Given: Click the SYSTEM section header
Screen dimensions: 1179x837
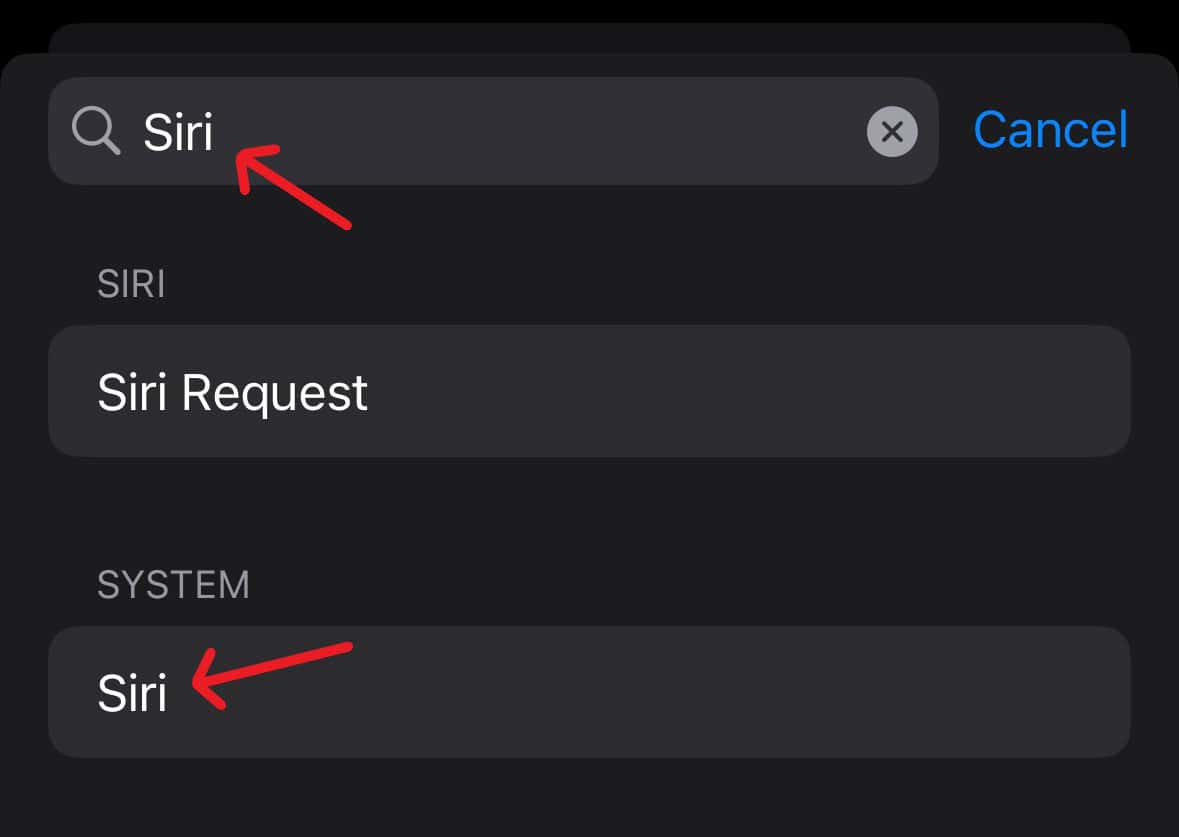Looking at the screenshot, I should click(x=173, y=585).
